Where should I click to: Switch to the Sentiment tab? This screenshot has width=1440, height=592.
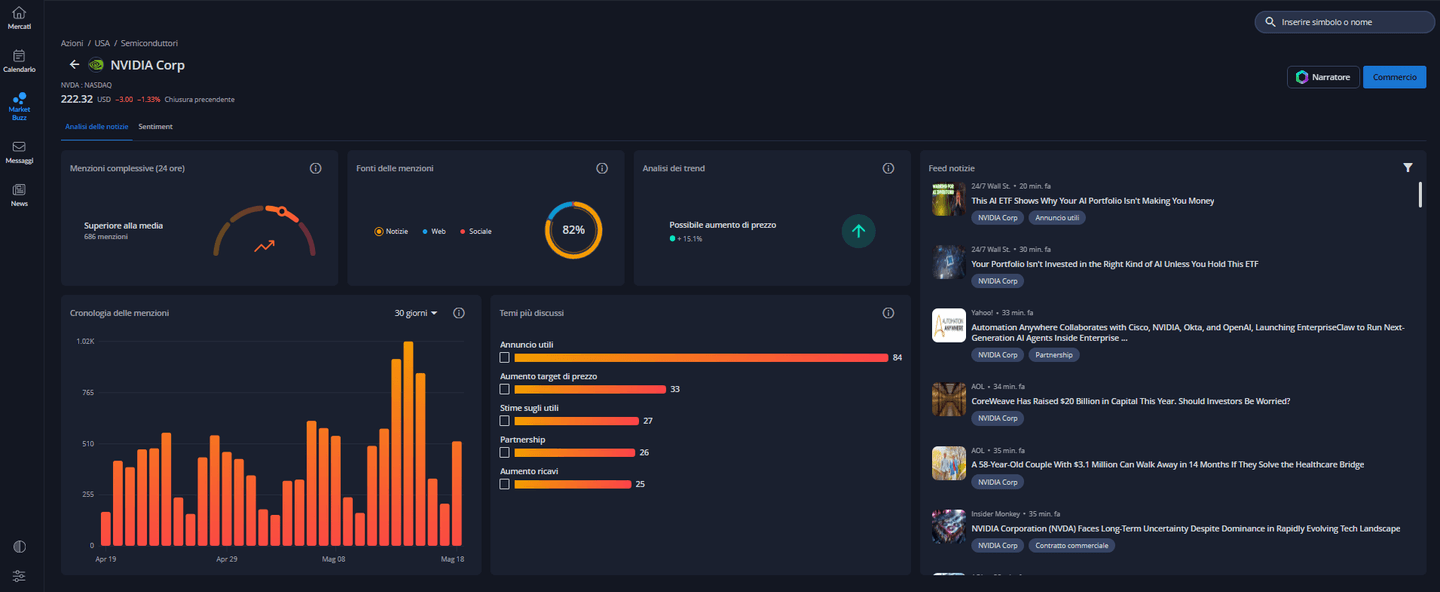(x=155, y=127)
